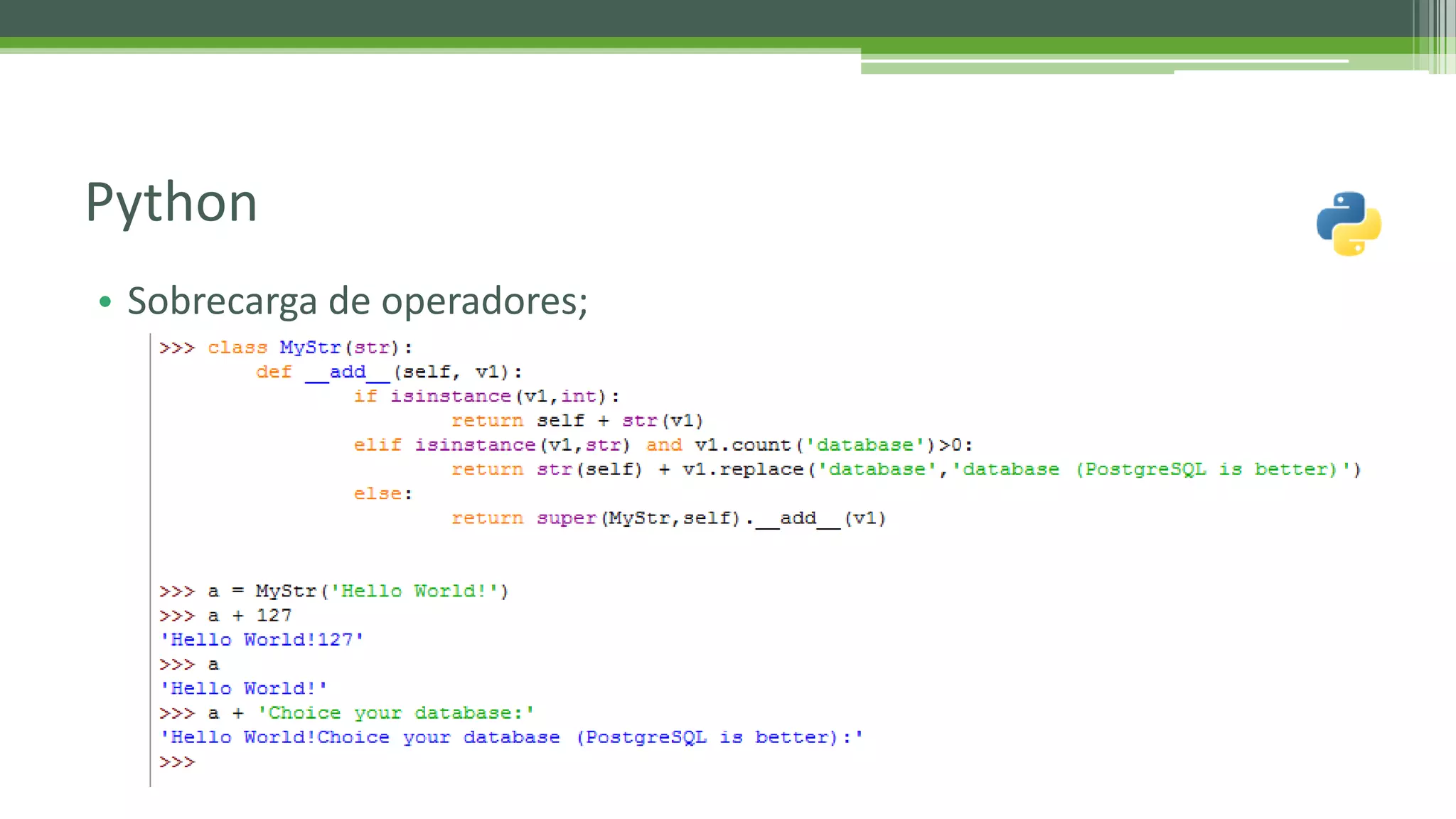
Task: Click the '>>> a' prompt line
Action: 189,665
